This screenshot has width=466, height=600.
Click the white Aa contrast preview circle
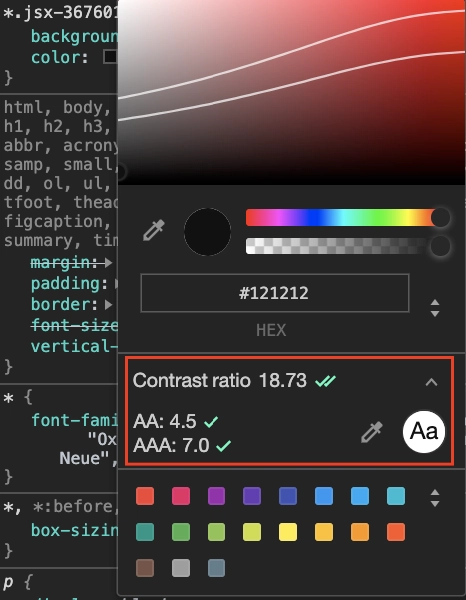click(x=424, y=432)
